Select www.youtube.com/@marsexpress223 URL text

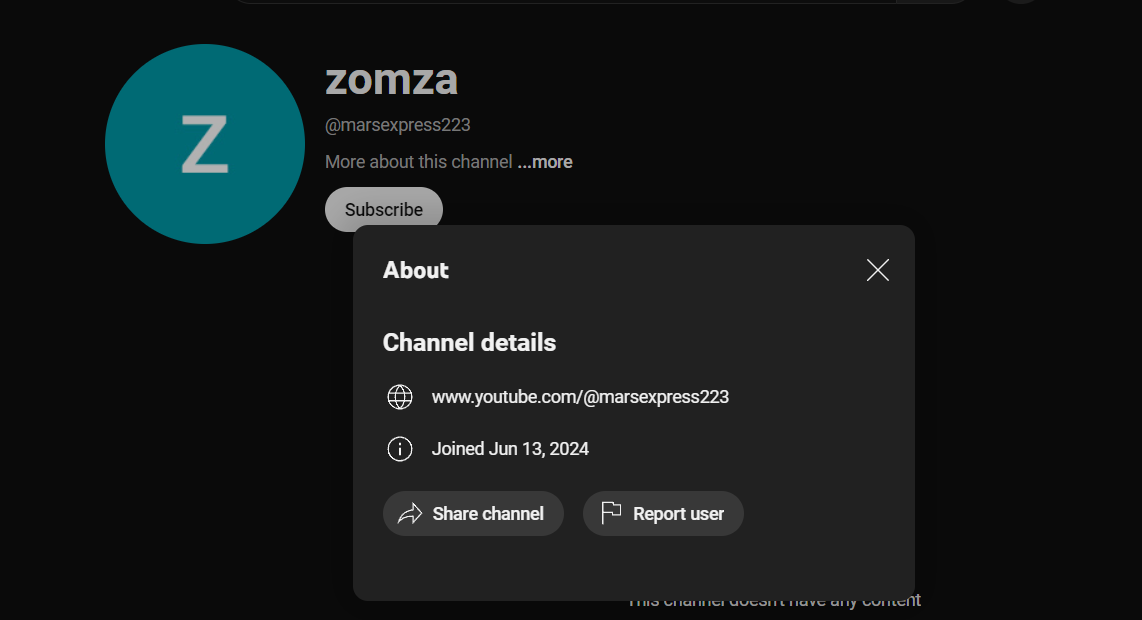(x=580, y=397)
